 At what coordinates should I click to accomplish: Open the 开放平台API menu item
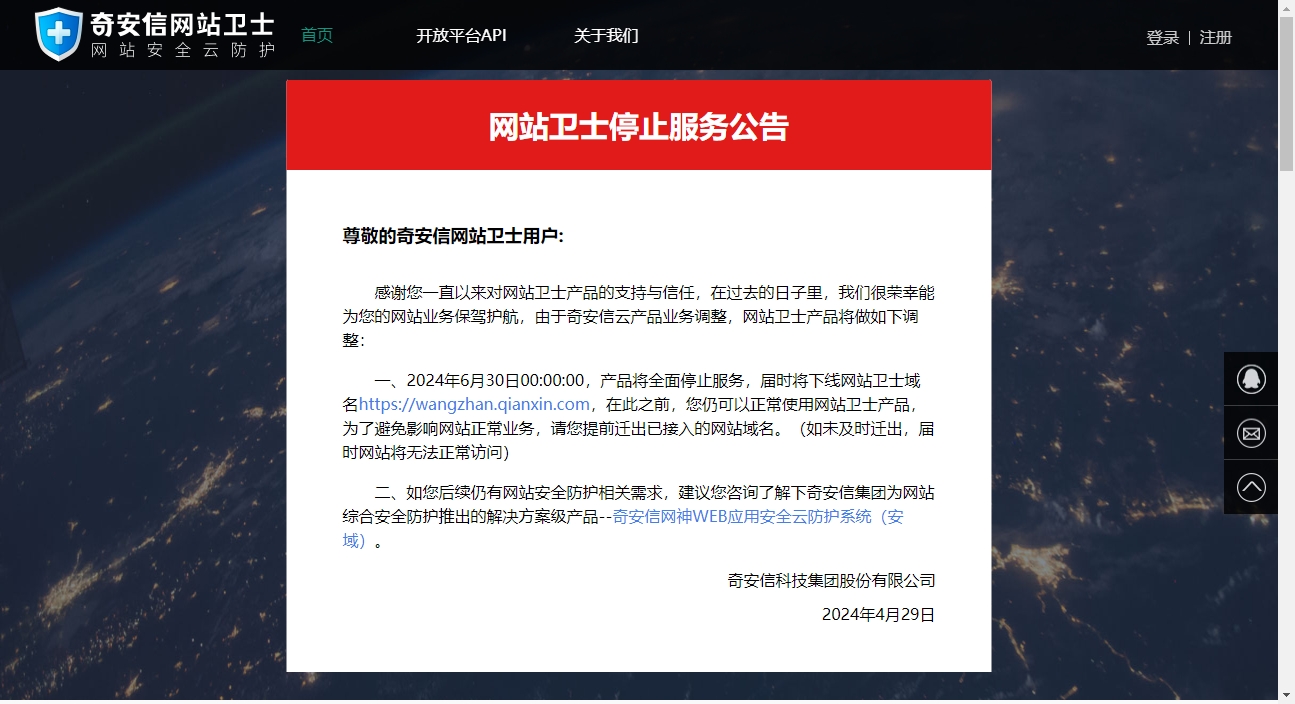tap(461, 35)
